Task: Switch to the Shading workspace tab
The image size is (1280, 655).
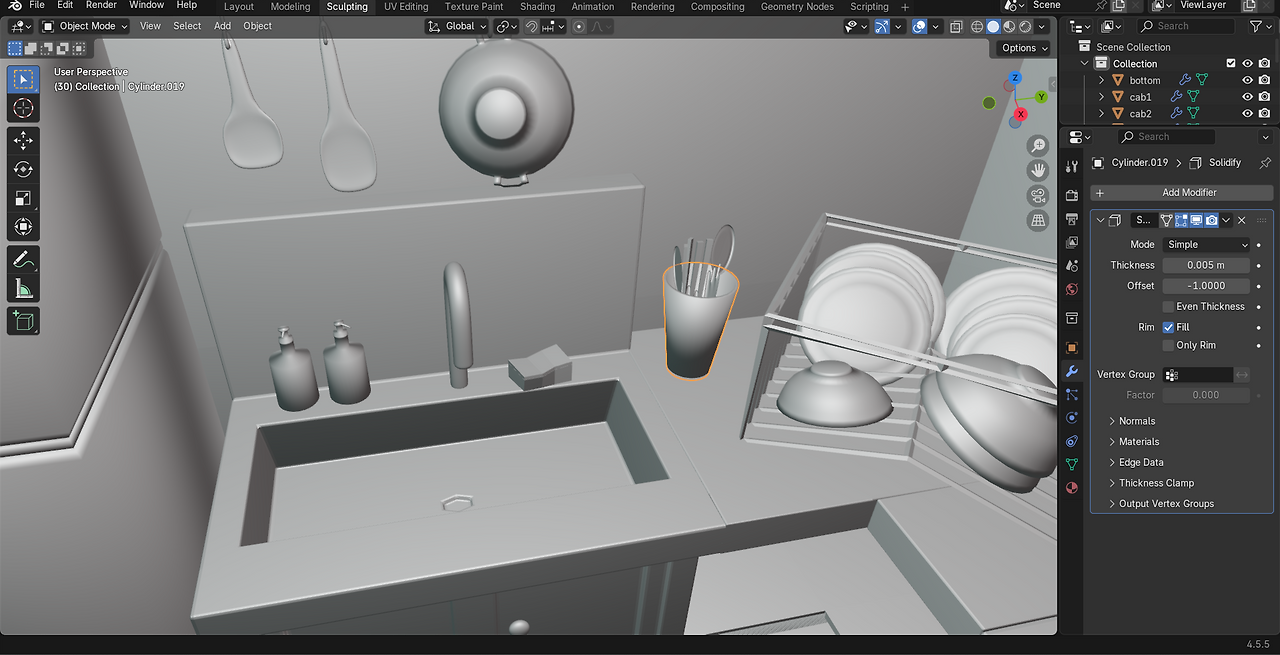Action: click(537, 7)
